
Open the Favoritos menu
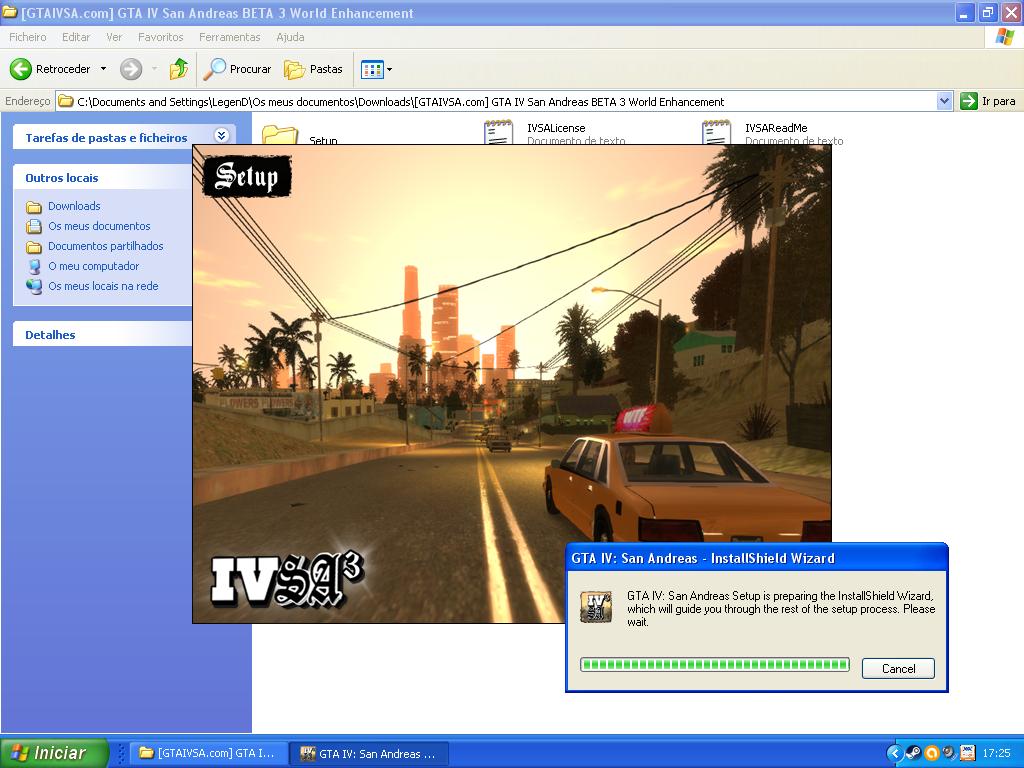pyautogui.click(x=160, y=37)
